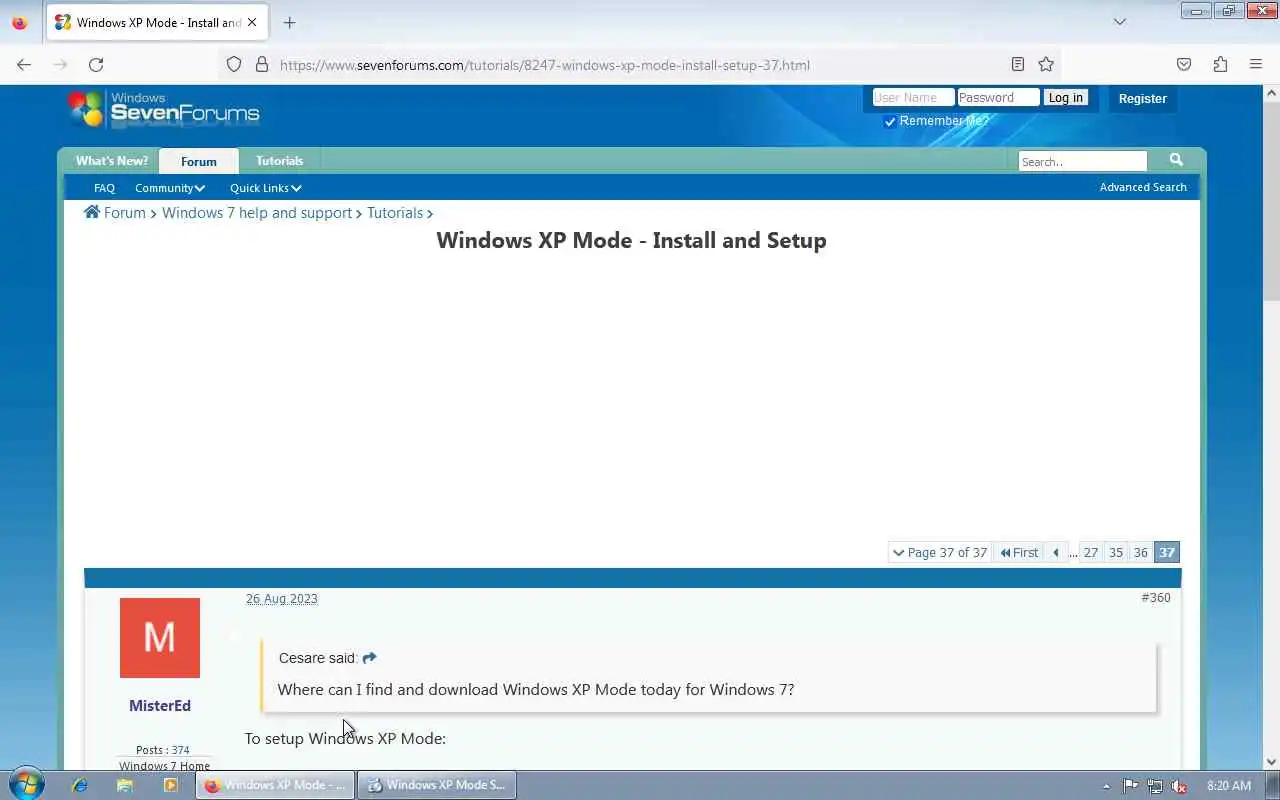Click the current page 37 button
The width and height of the screenshot is (1280, 800).
coord(1167,552)
